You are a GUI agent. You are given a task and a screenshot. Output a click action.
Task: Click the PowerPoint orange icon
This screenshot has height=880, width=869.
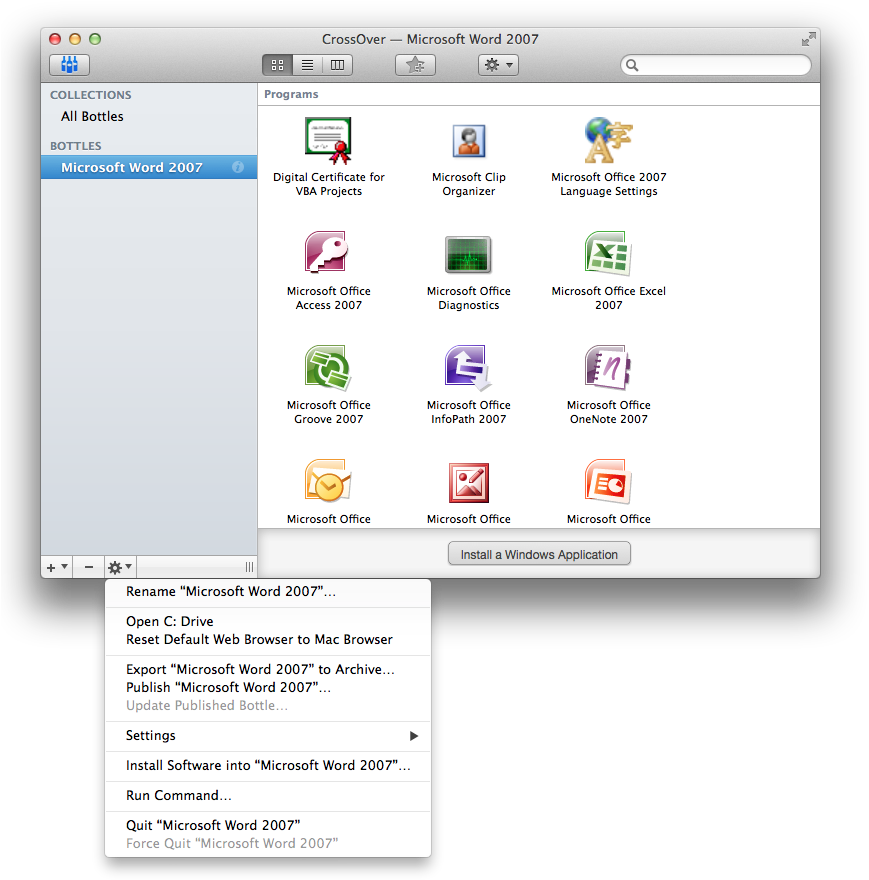tap(608, 481)
